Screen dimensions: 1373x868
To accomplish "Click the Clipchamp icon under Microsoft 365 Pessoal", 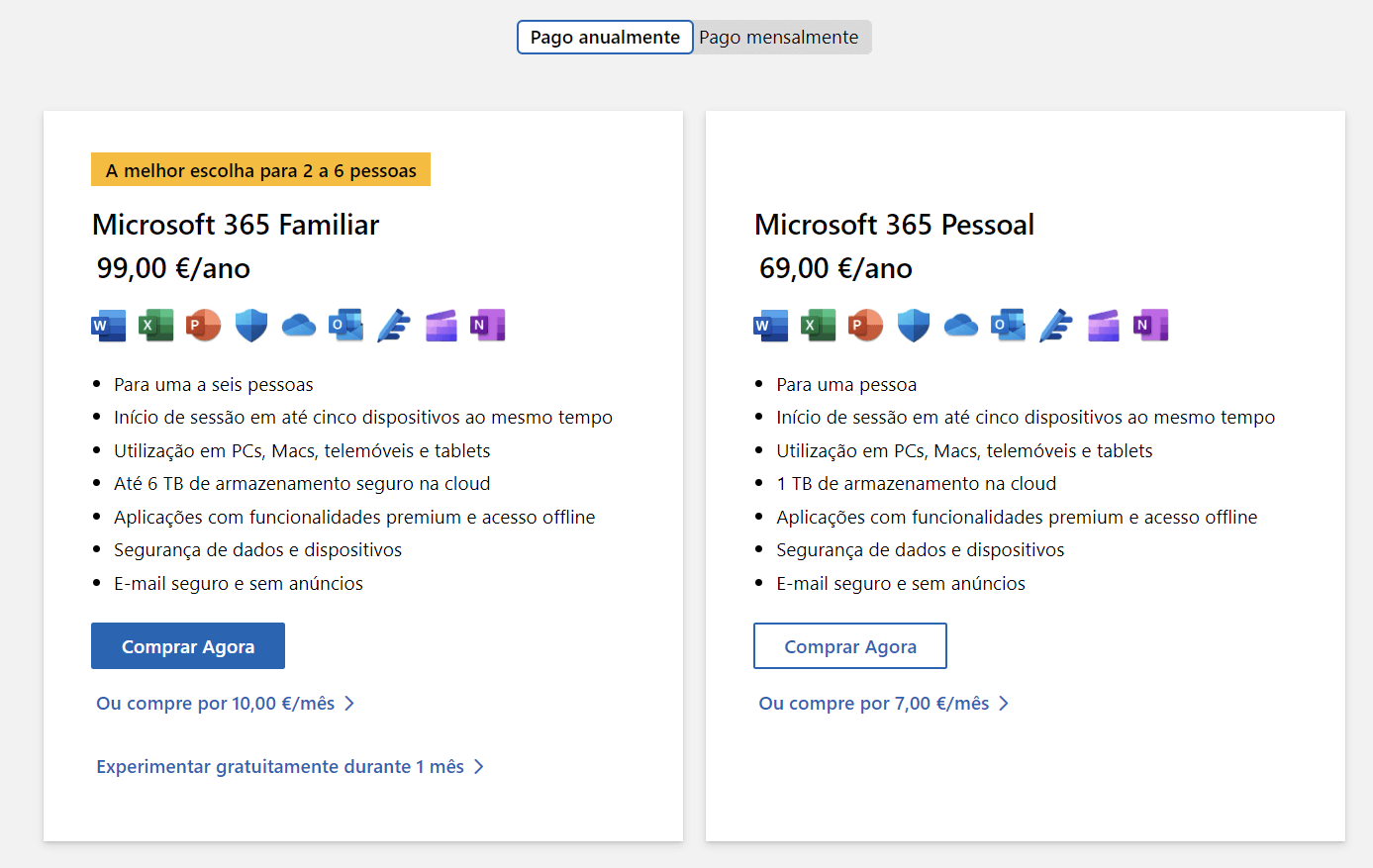I will (x=1103, y=325).
